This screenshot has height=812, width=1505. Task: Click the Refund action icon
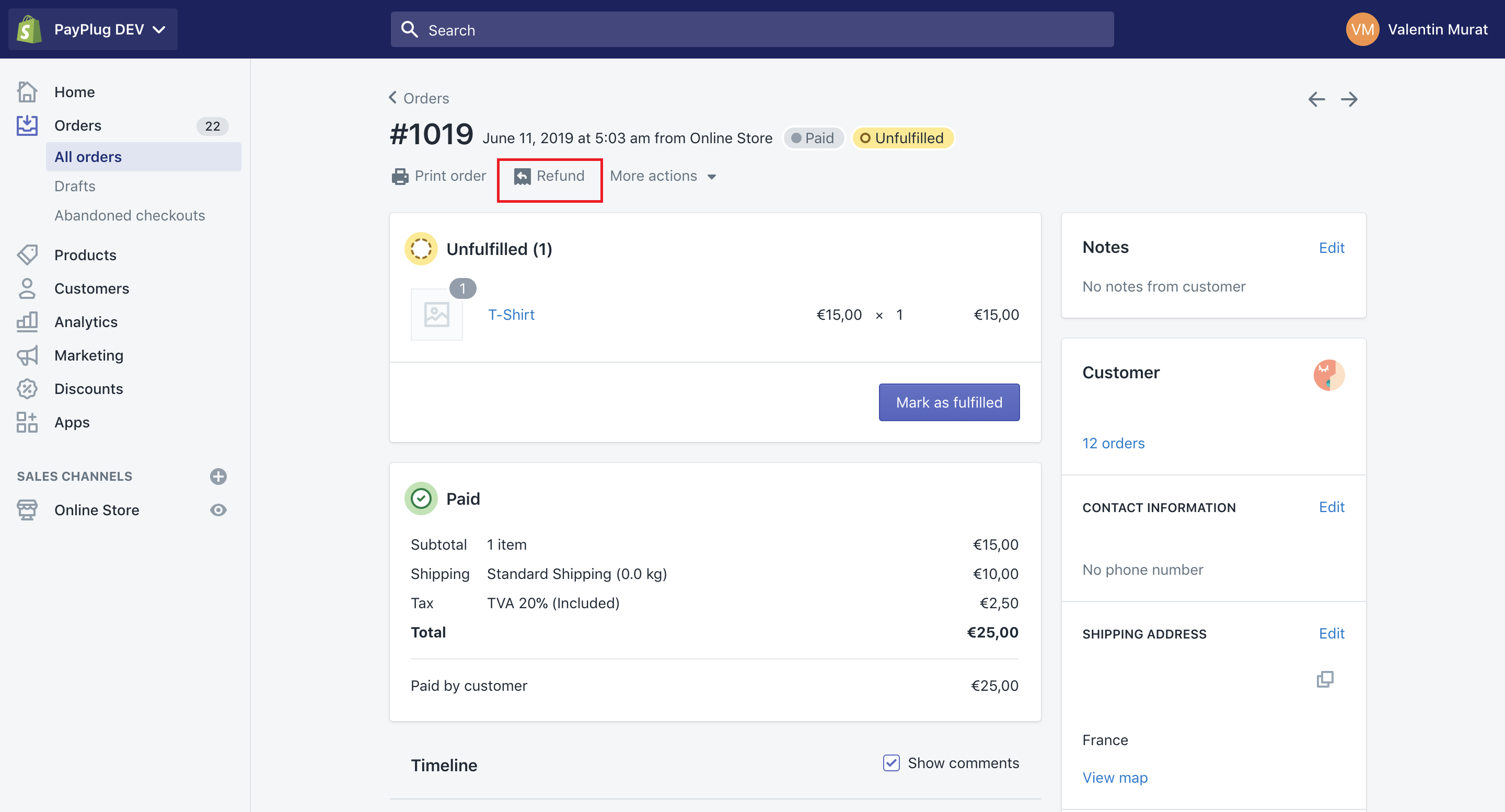click(x=523, y=176)
